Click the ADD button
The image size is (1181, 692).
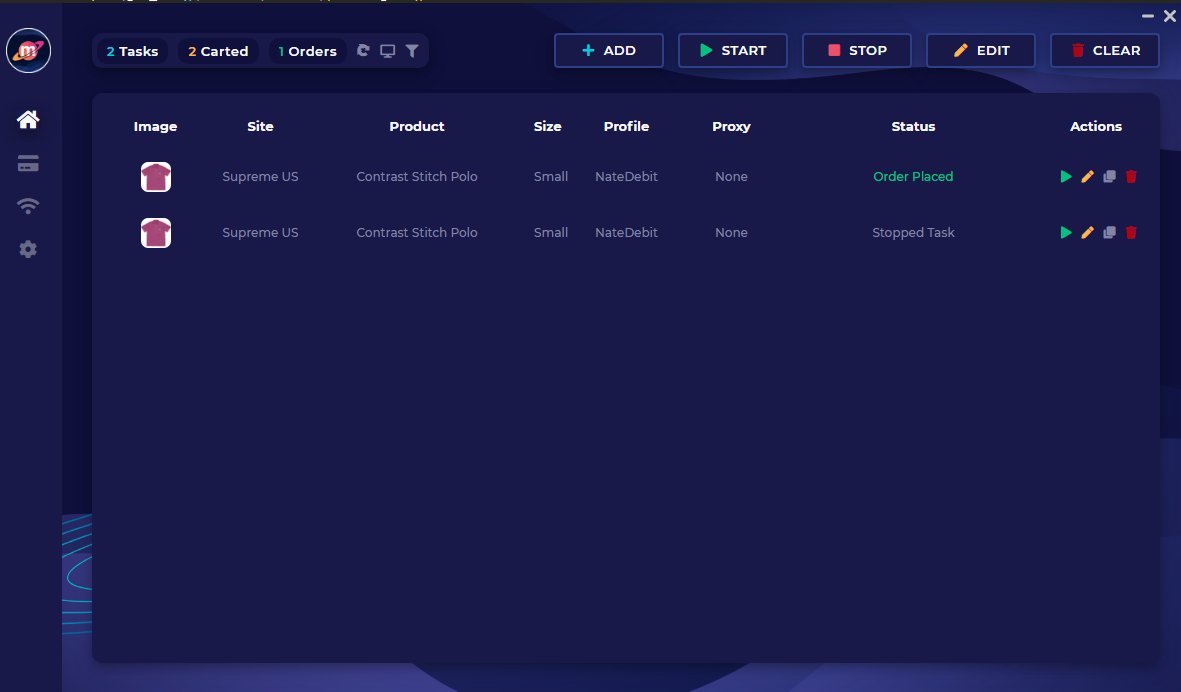click(609, 50)
